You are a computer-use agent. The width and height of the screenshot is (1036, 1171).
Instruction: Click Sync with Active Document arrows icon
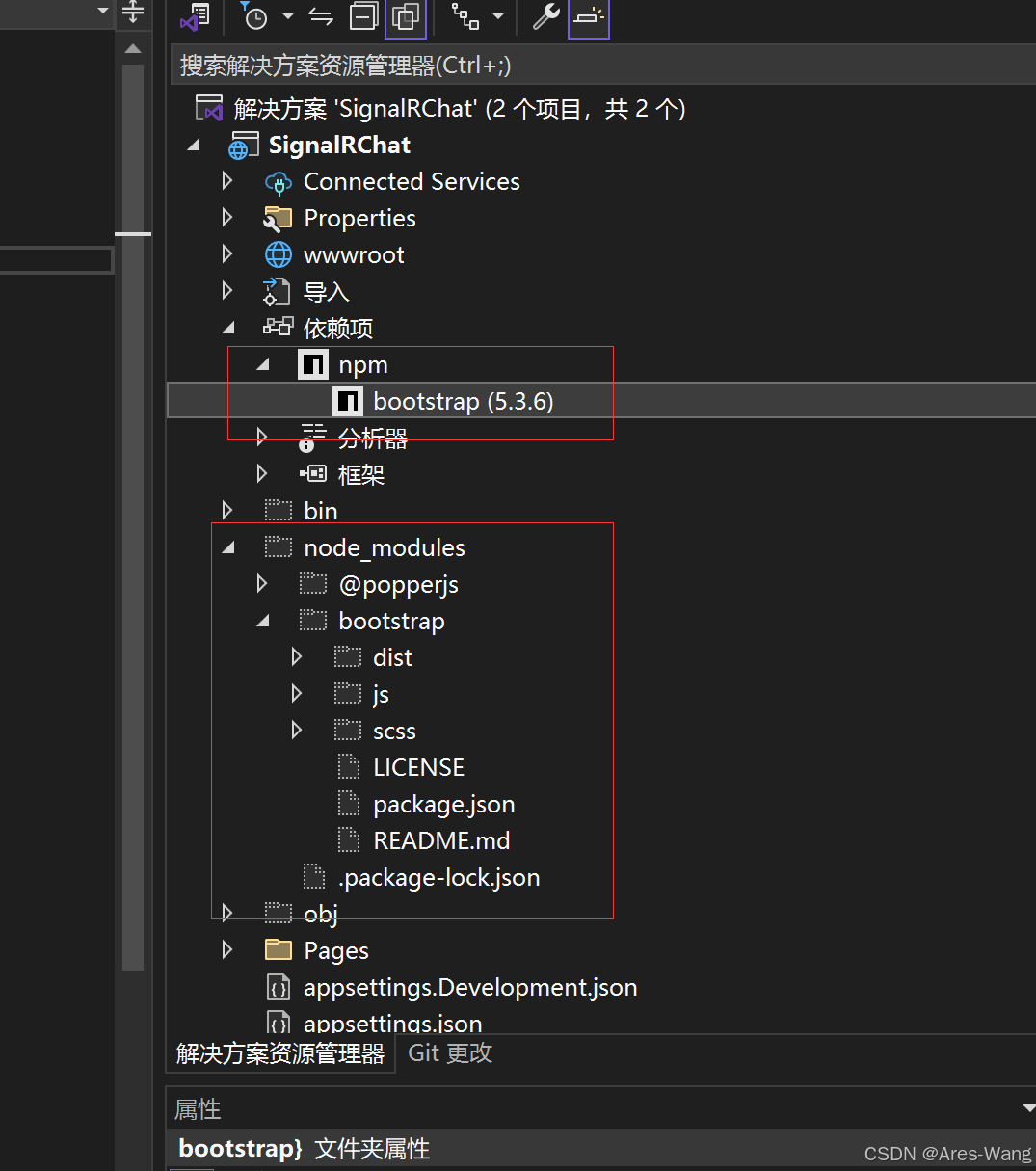click(321, 16)
